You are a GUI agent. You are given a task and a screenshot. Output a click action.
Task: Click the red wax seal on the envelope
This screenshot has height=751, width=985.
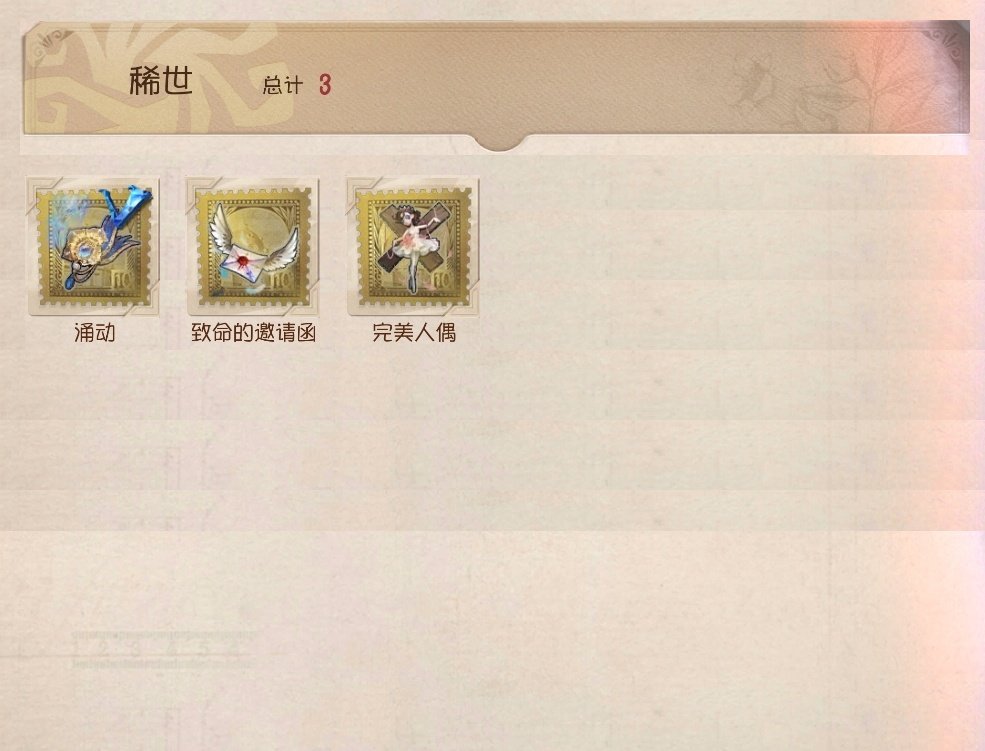click(x=241, y=258)
